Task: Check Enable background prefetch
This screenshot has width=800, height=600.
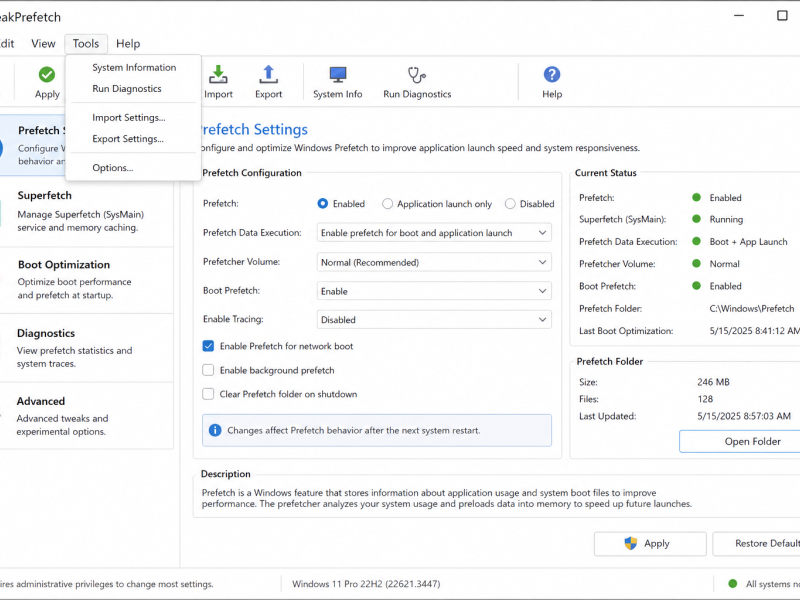Action: click(208, 370)
